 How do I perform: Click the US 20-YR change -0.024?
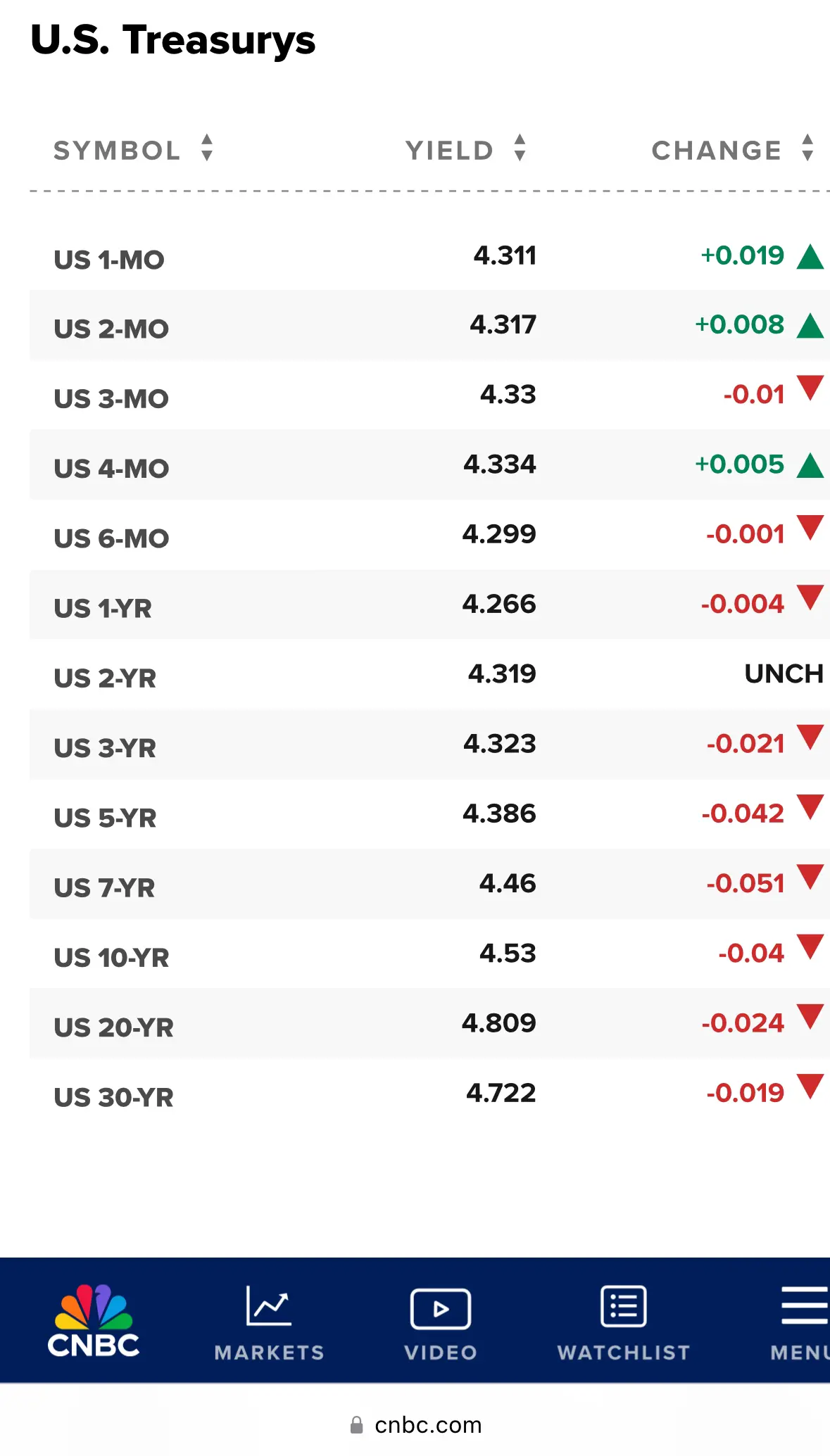point(743,1023)
